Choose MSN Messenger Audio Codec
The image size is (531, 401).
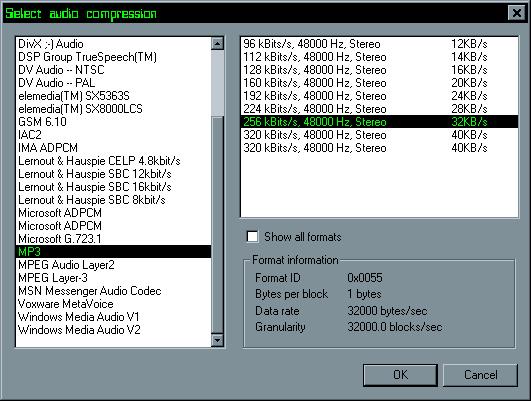113,291
